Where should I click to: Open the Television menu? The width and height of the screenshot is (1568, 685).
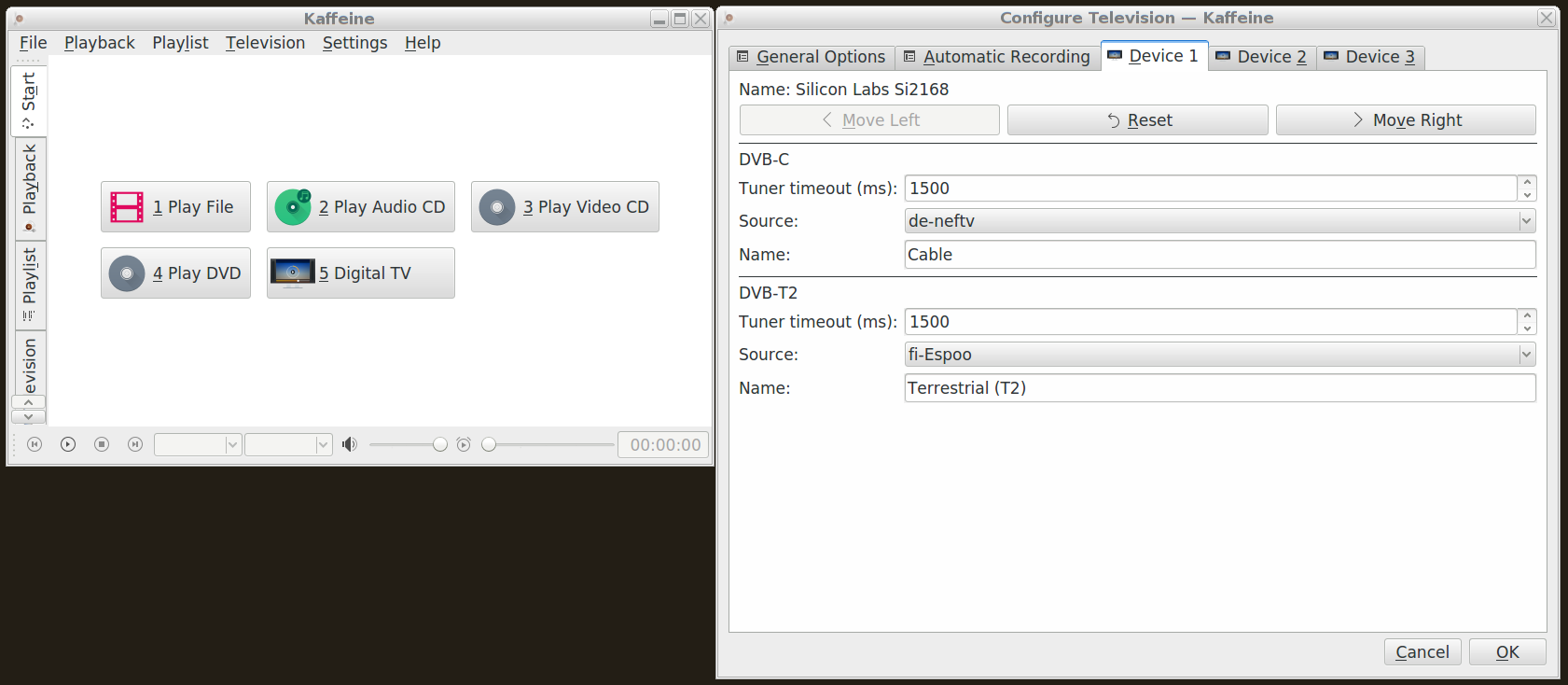tap(265, 43)
